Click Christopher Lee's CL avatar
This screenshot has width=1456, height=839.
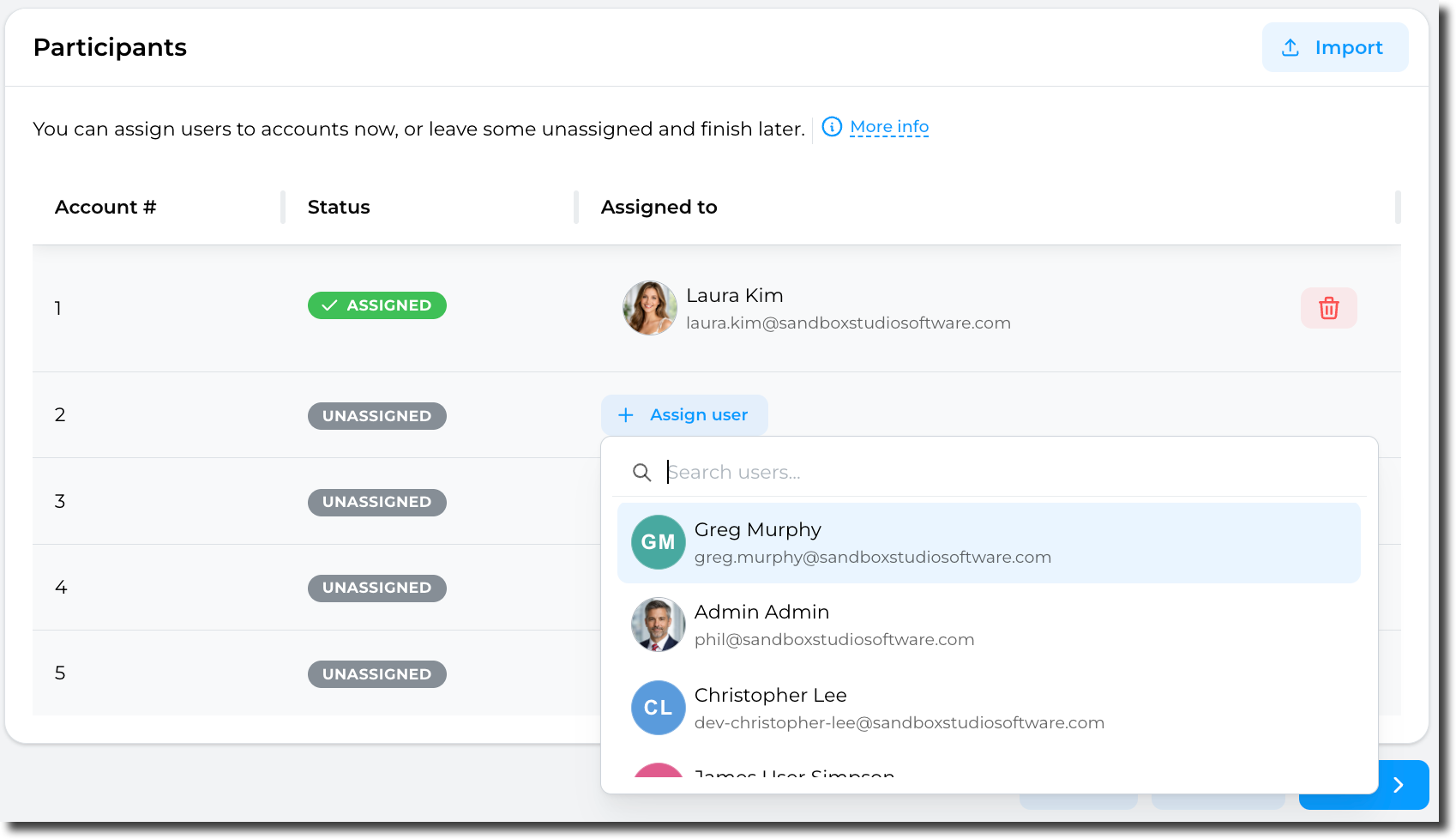coord(658,708)
